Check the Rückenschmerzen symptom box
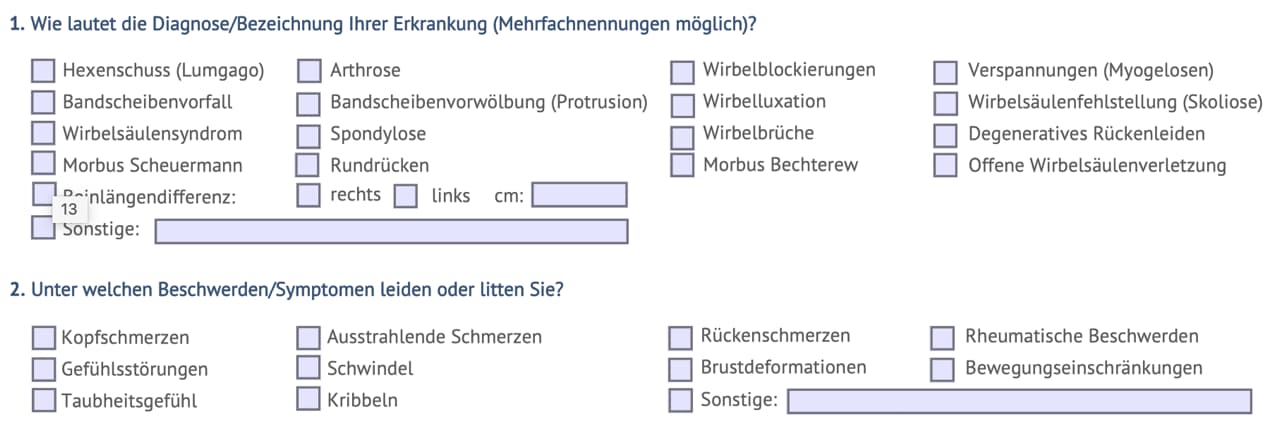1280x439 pixels. (x=680, y=338)
